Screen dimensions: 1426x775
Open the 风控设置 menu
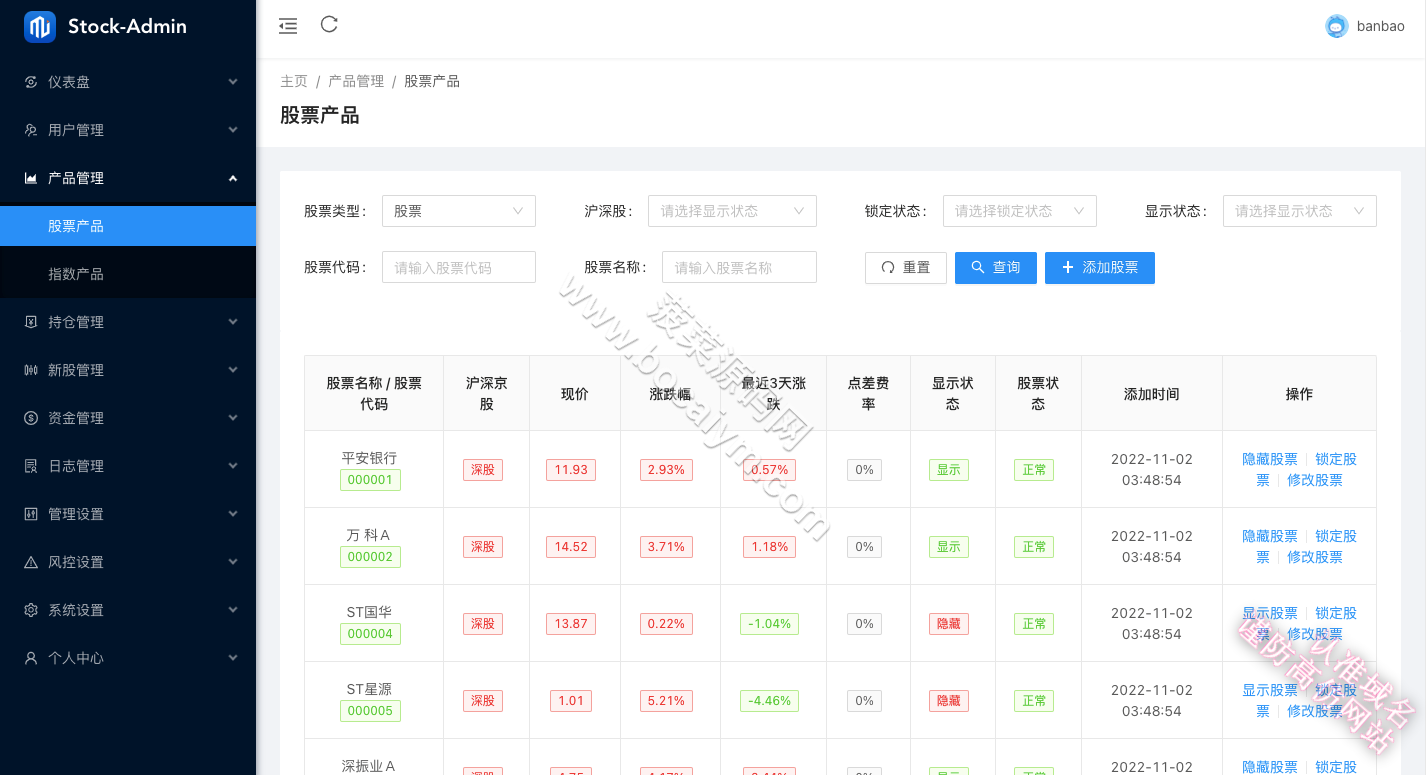click(128, 562)
